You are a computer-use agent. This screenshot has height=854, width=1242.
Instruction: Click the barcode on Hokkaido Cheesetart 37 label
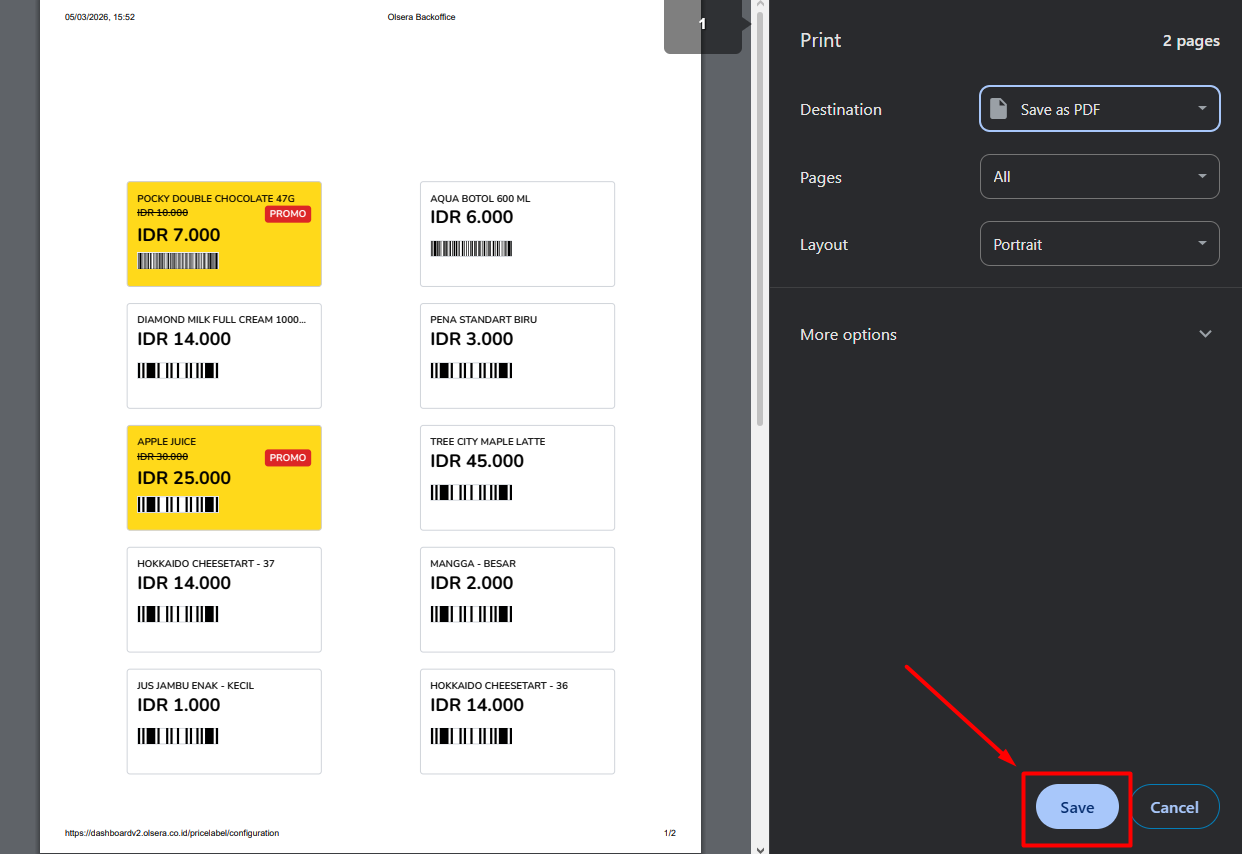point(178,614)
